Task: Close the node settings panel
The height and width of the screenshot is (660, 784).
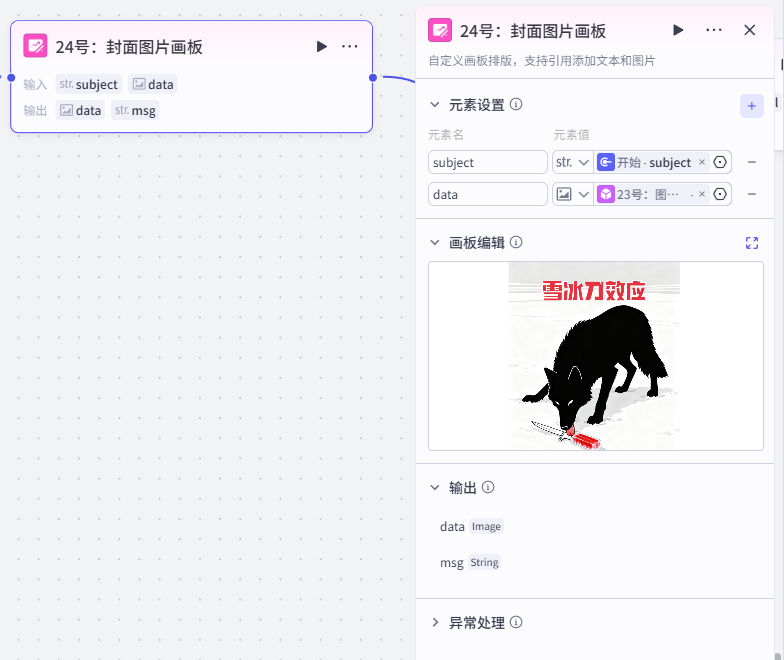Action: click(750, 30)
